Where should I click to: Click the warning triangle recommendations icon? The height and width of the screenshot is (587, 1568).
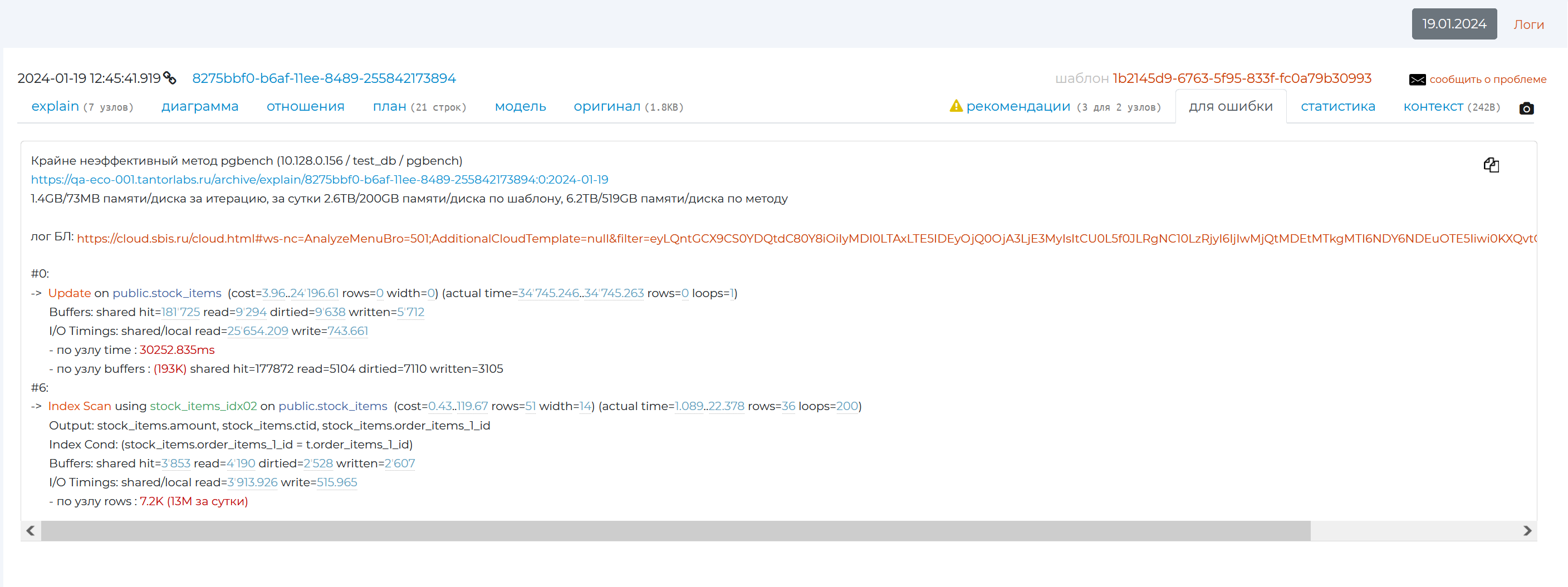[955, 106]
